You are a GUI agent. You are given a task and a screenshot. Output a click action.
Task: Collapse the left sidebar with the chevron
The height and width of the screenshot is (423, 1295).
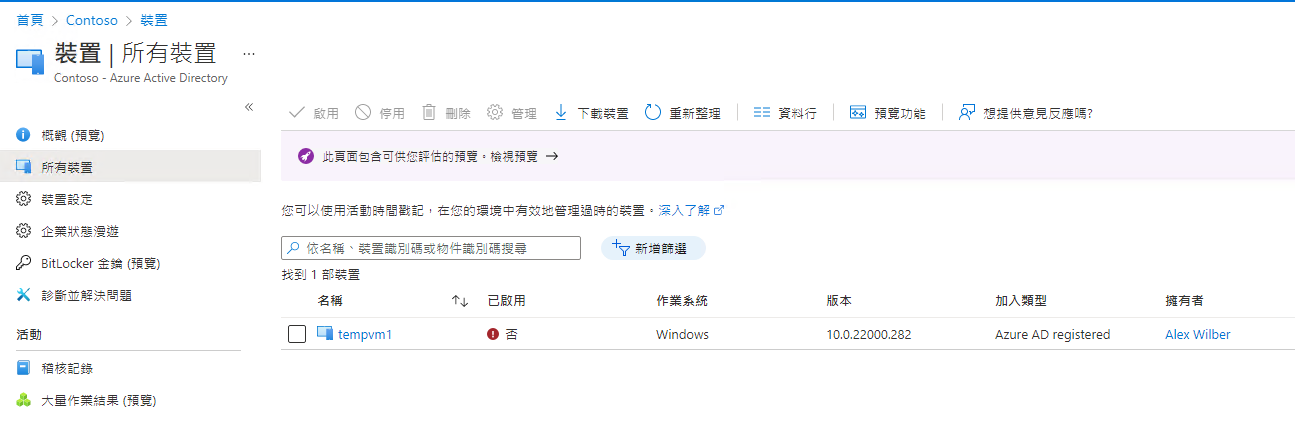pos(249,107)
